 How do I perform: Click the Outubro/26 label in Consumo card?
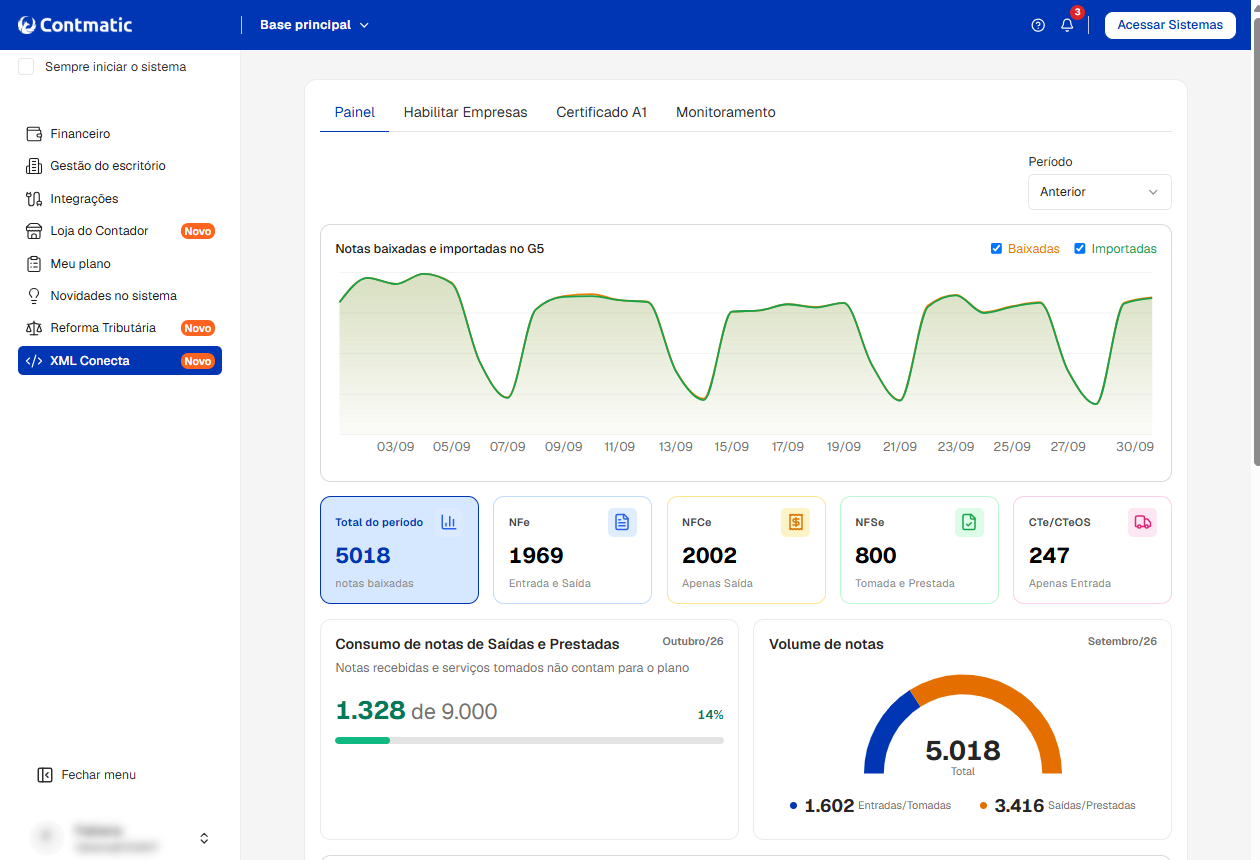pyautogui.click(x=693, y=642)
